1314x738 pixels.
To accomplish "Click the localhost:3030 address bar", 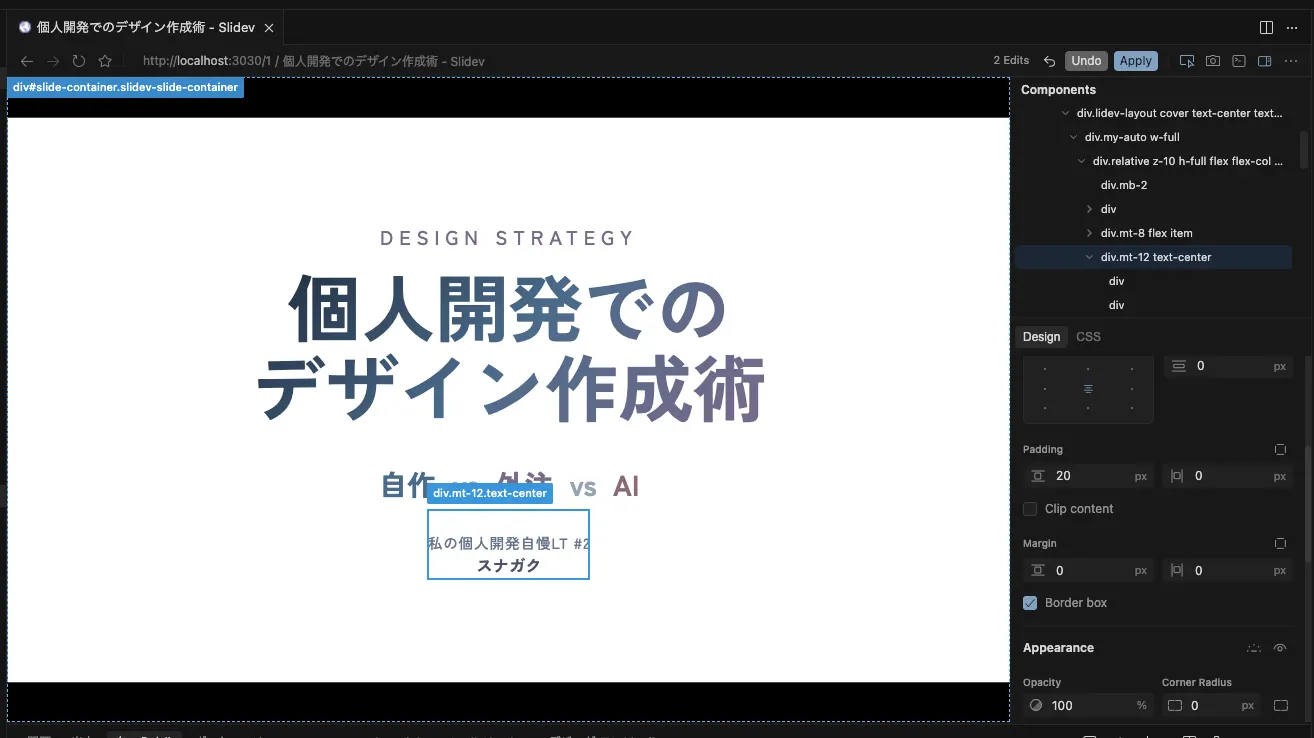I will 300,61.
